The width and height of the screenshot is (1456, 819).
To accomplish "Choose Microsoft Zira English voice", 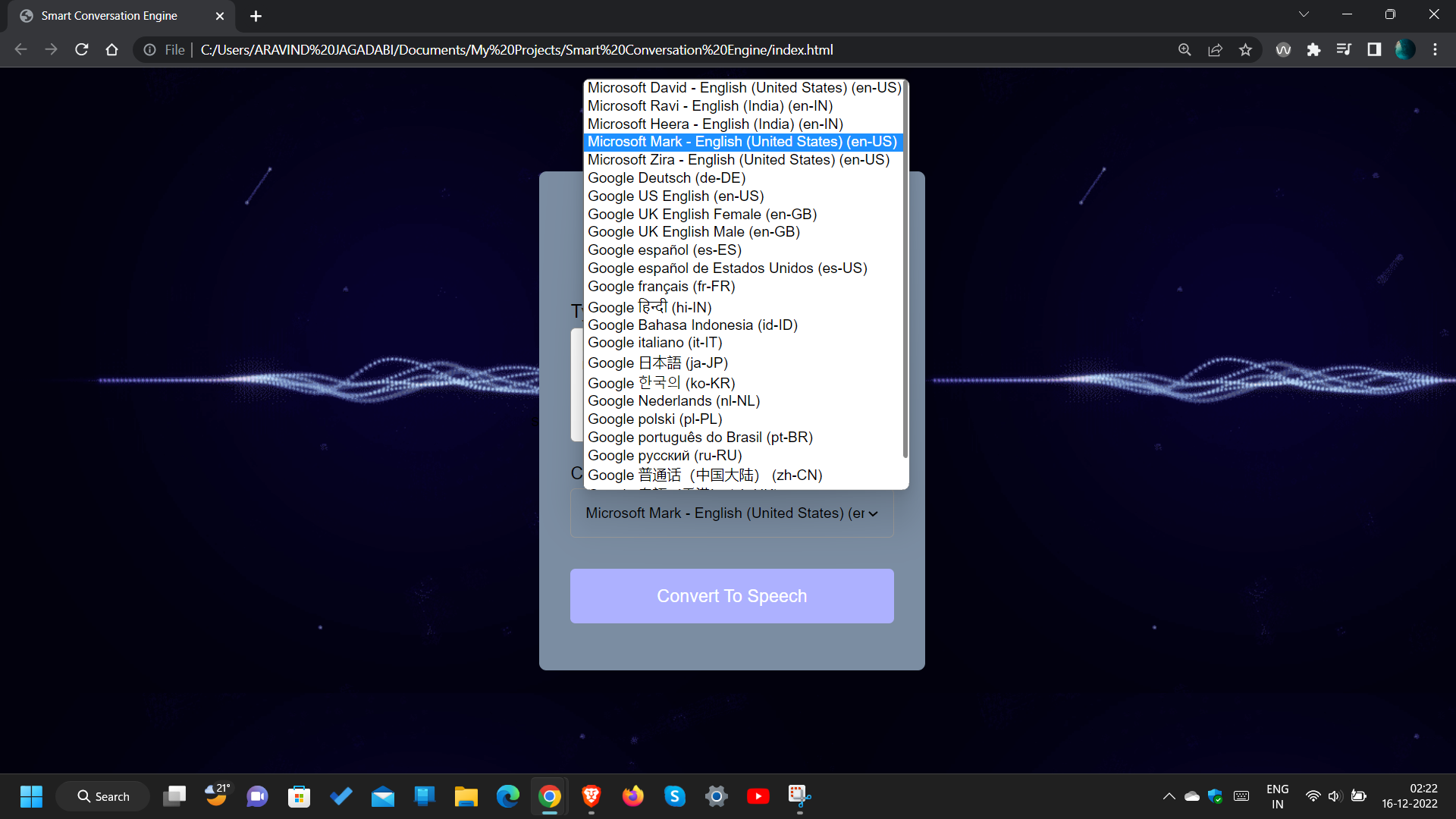I will point(738,160).
